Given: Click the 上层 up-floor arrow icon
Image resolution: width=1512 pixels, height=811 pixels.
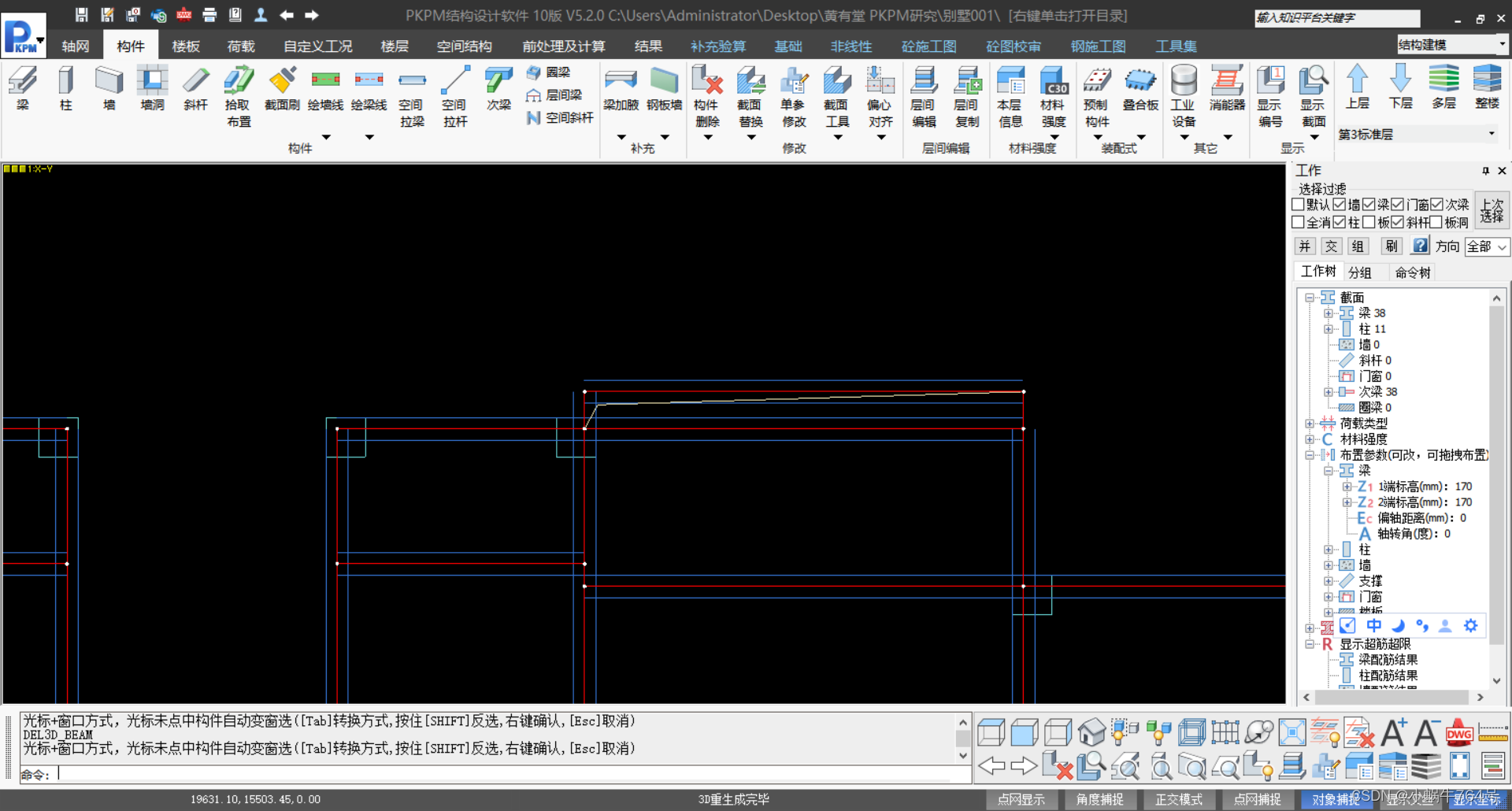Looking at the screenshot, I should point(1357,87).
